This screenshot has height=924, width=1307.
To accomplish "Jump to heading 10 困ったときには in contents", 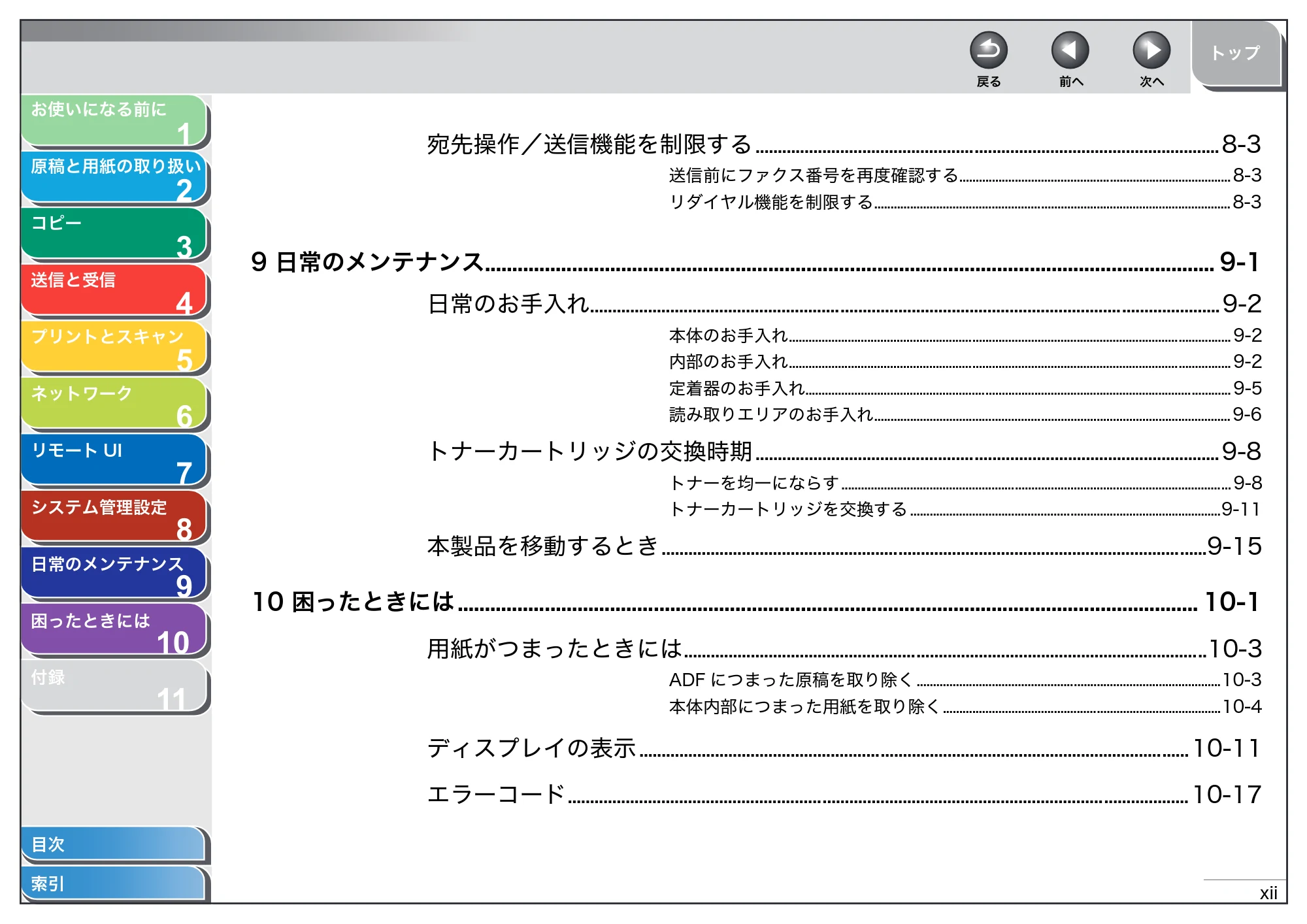I will coord(755,601).
